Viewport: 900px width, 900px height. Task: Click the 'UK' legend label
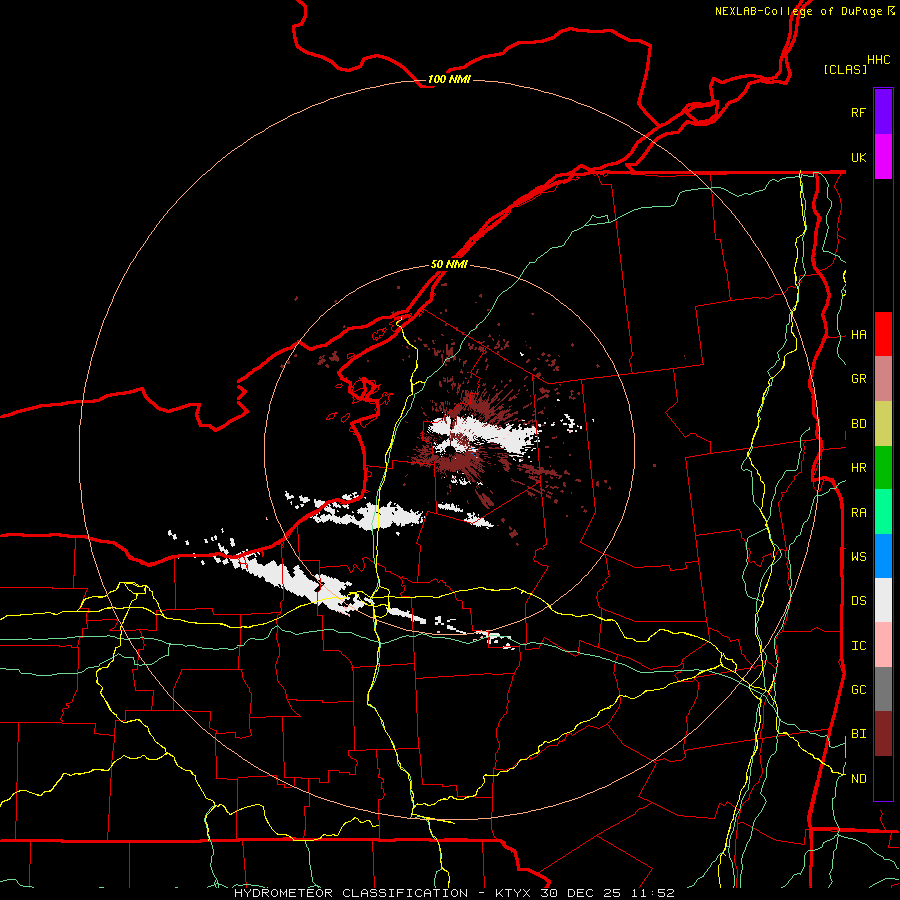click(858, 157)
